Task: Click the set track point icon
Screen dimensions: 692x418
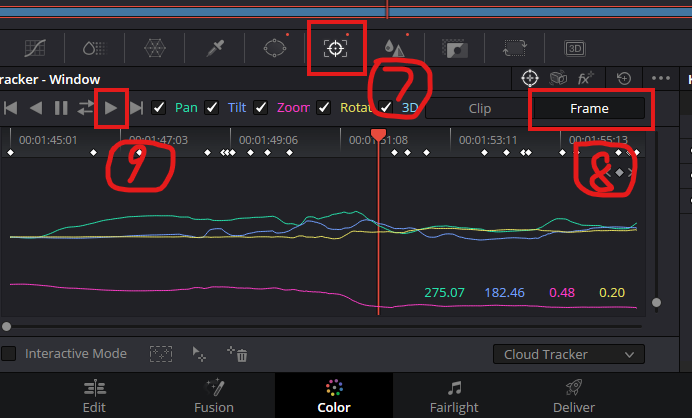Action: [x=199, y=354]
